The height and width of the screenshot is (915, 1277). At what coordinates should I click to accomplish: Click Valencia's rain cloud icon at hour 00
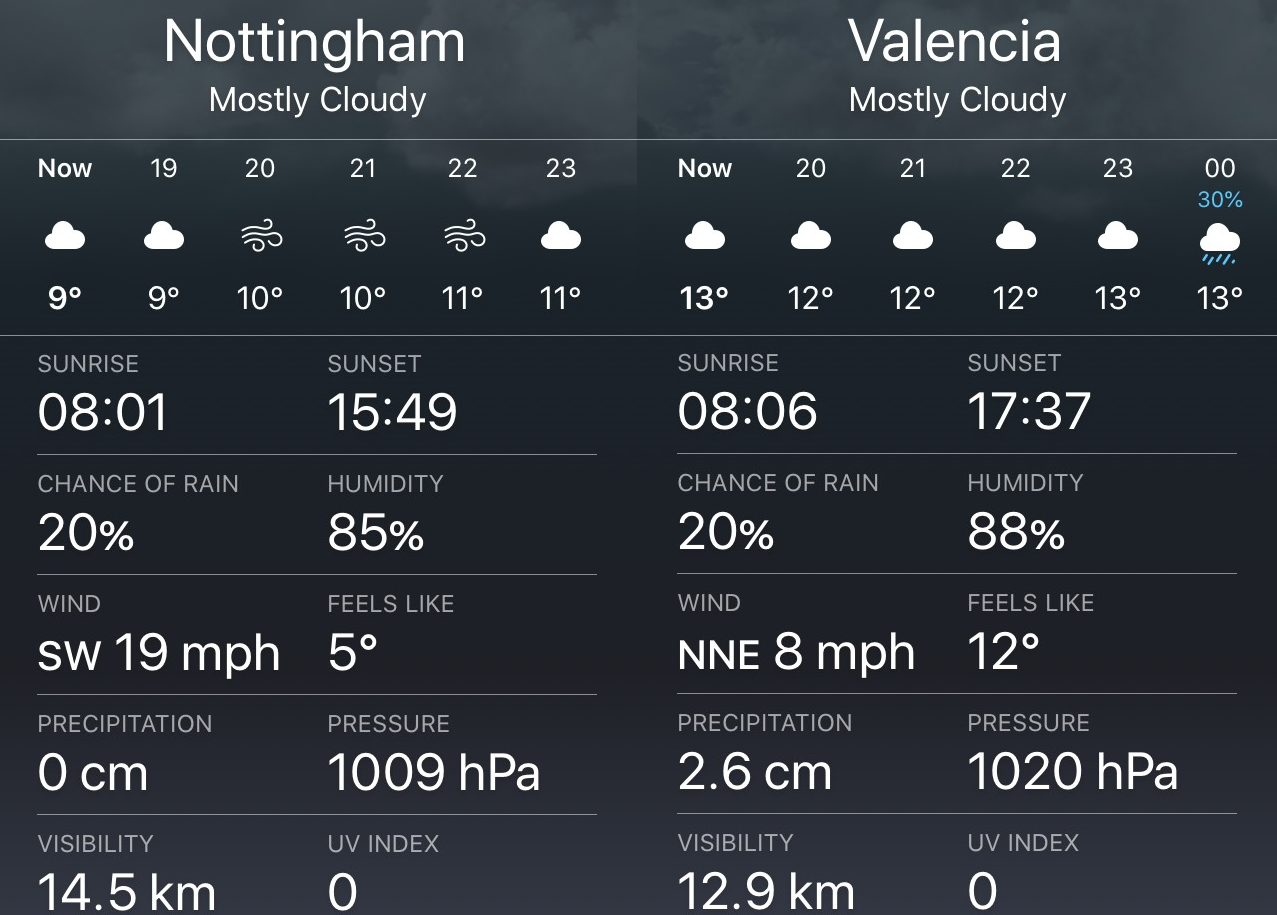pos(1220,243)
